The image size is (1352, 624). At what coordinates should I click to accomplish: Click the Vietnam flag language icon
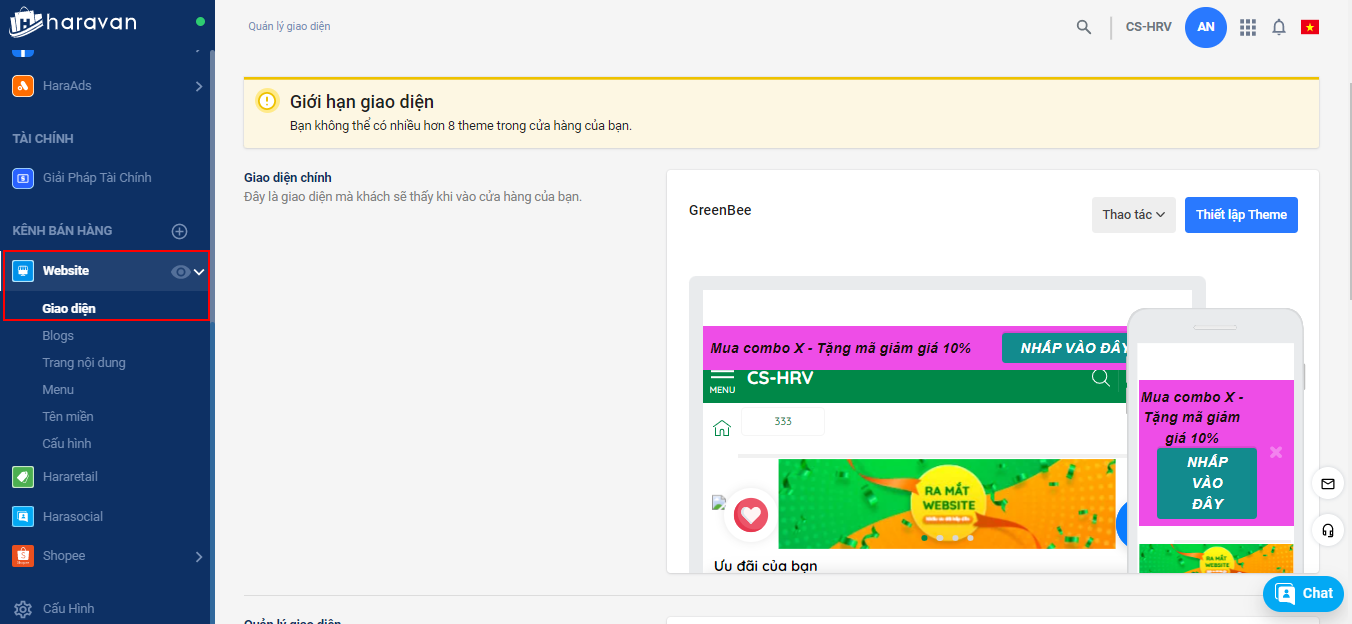pos(1310,27)
